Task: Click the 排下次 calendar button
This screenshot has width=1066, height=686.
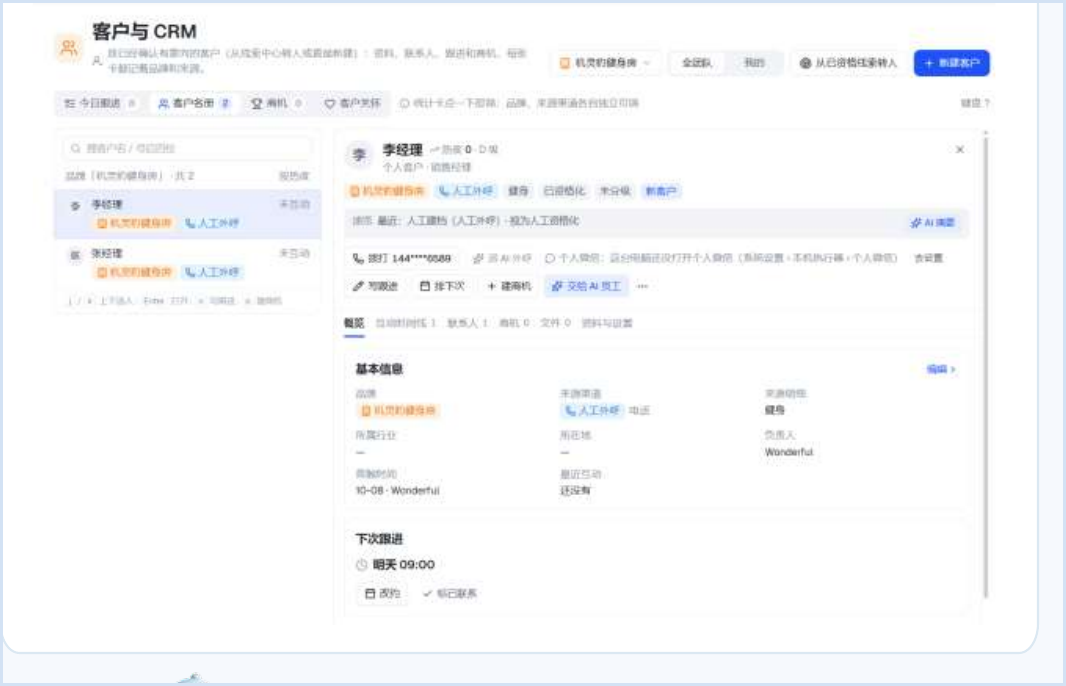Action: tap(442, 286)
